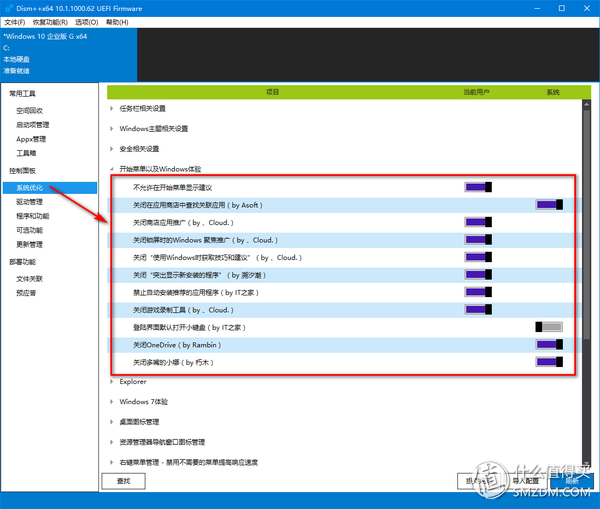Select the row text 关闭OneDrive ( by Rambin )
600x509 pixels.
[x=177, y=345]
